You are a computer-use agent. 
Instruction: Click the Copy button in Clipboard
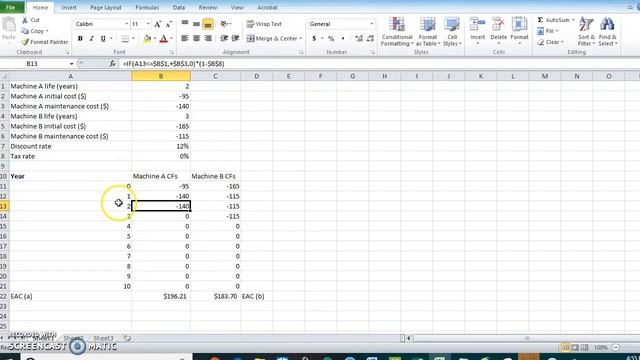coord(34,31)
